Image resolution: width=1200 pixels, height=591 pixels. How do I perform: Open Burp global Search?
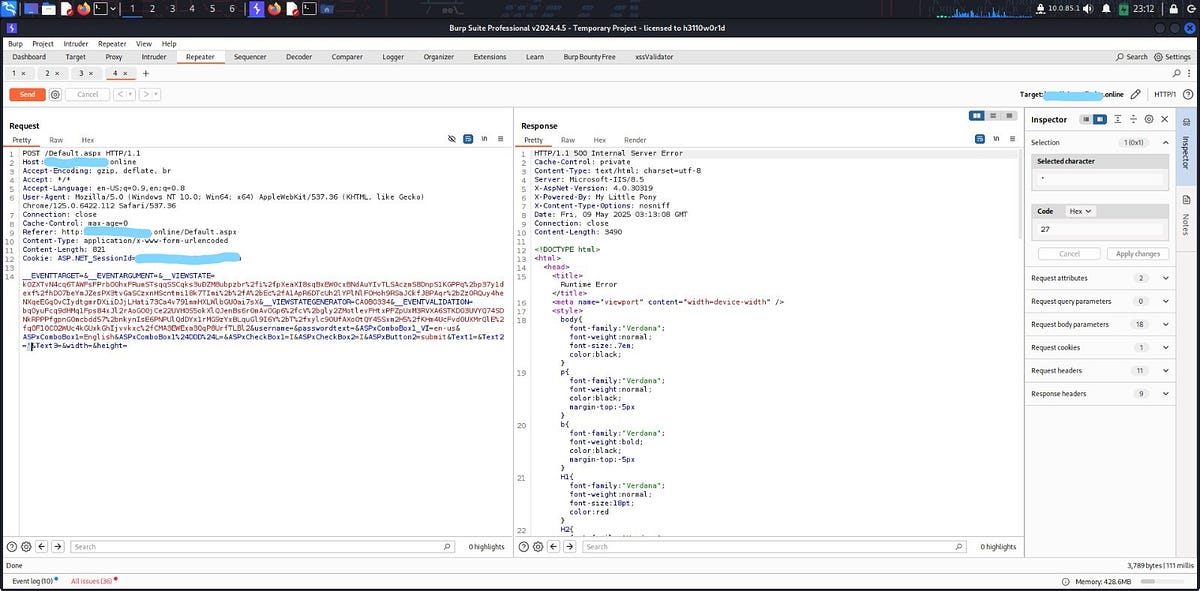tap(1131, 57)
